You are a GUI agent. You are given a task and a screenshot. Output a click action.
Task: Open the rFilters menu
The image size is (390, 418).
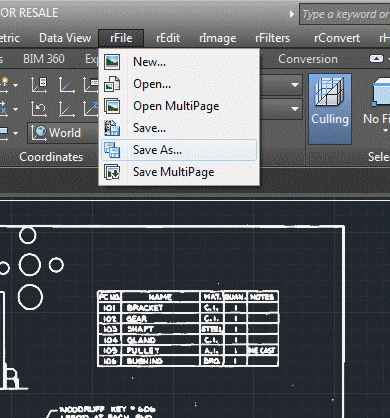(x=272, y=38)
